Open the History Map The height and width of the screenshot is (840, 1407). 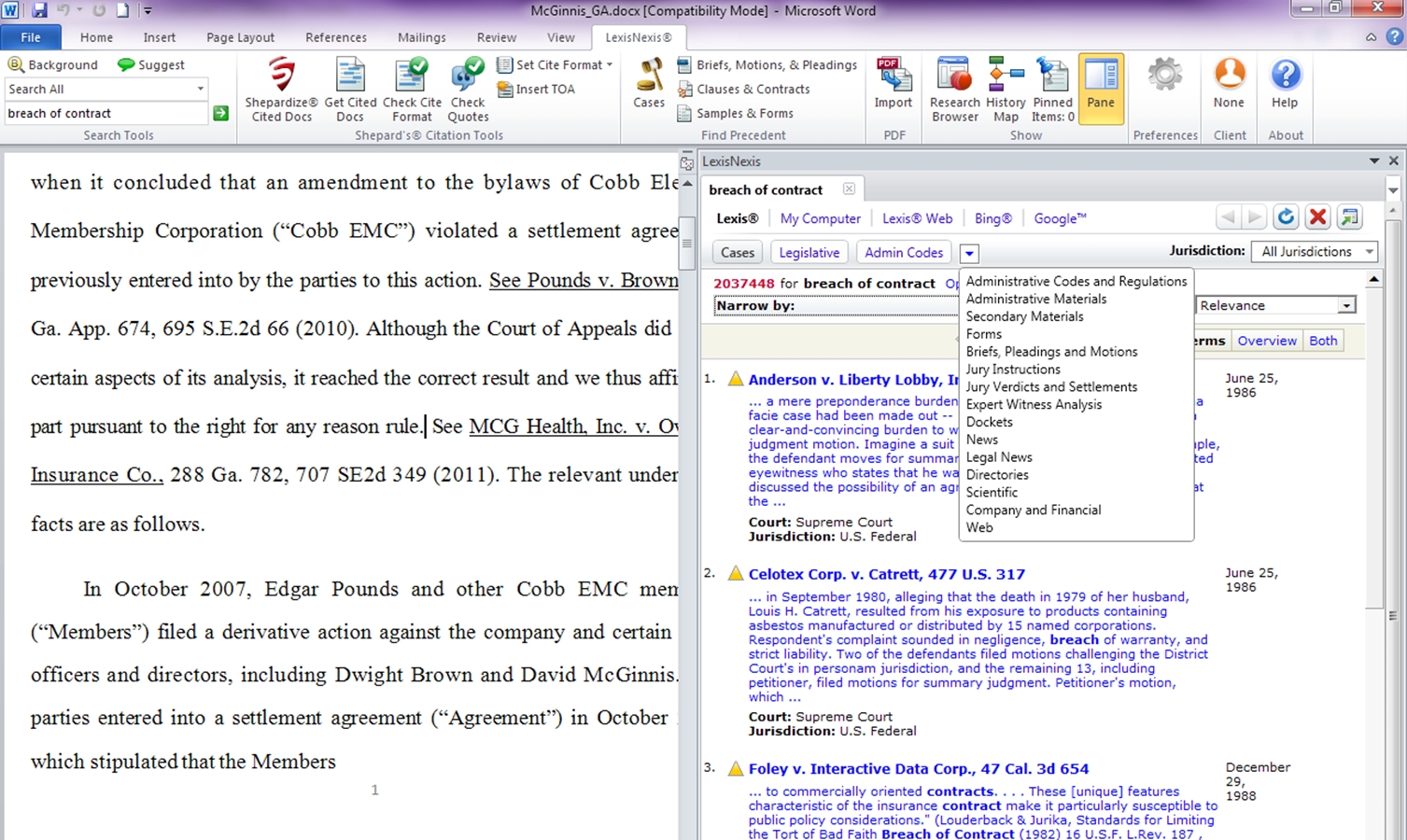click(1006, 90)
